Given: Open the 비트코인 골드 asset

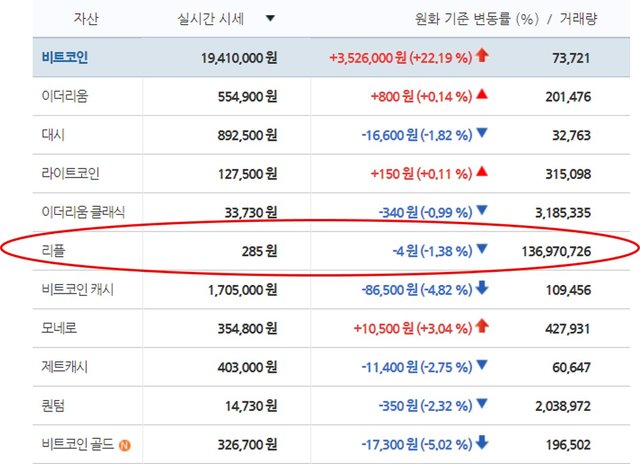Looking at the screenshot, I should 78,444.
